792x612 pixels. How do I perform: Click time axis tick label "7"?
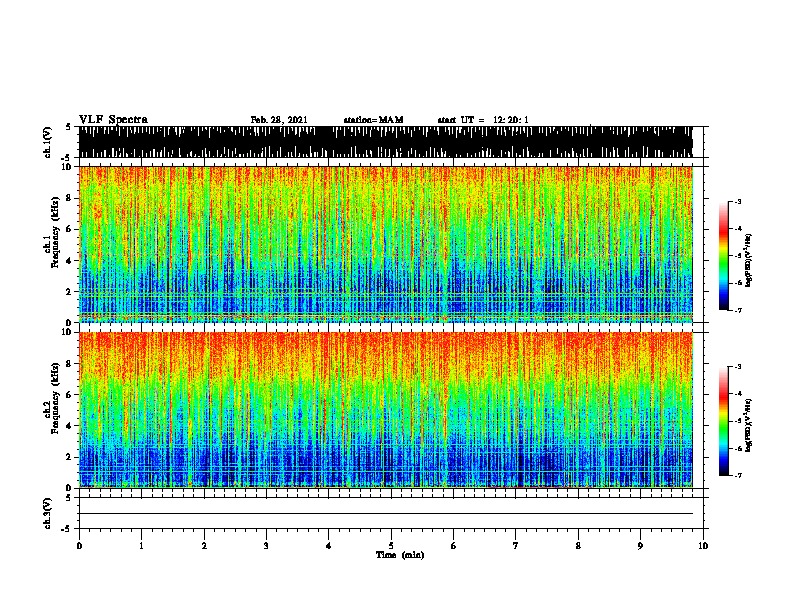click(x=516, y=546)
